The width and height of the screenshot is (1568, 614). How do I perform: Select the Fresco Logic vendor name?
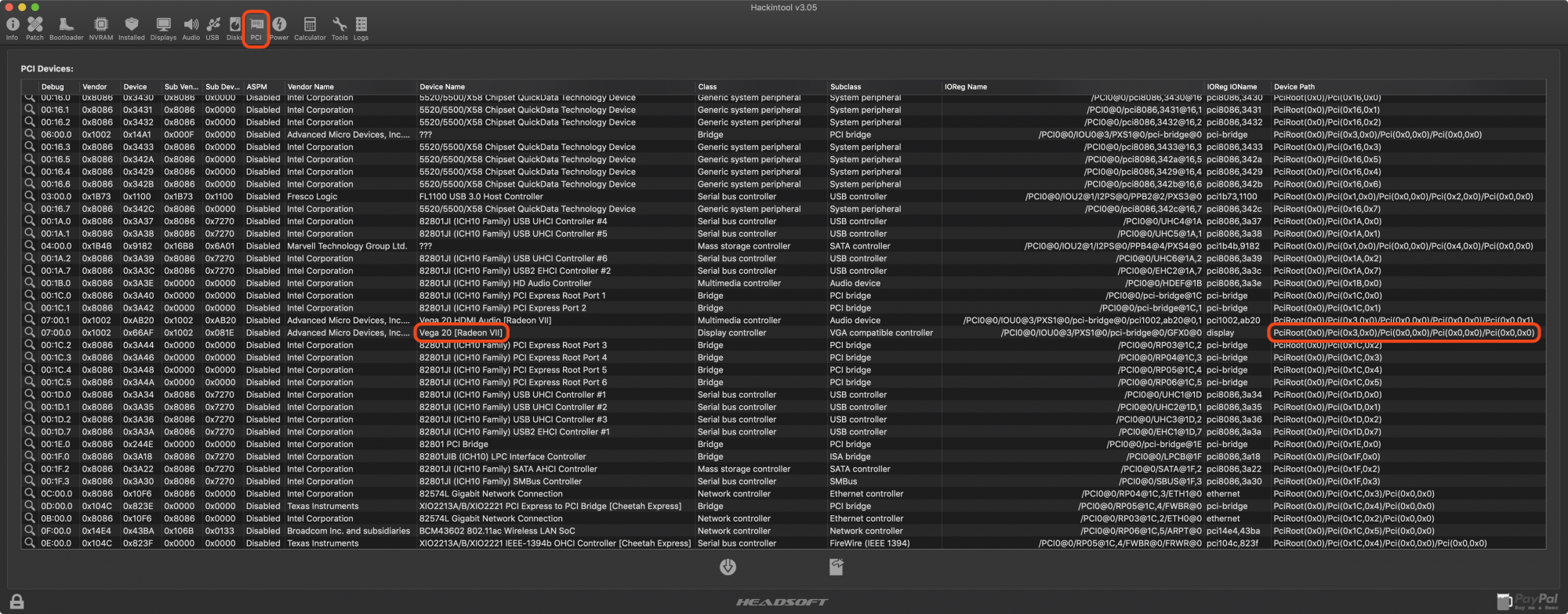312,196
